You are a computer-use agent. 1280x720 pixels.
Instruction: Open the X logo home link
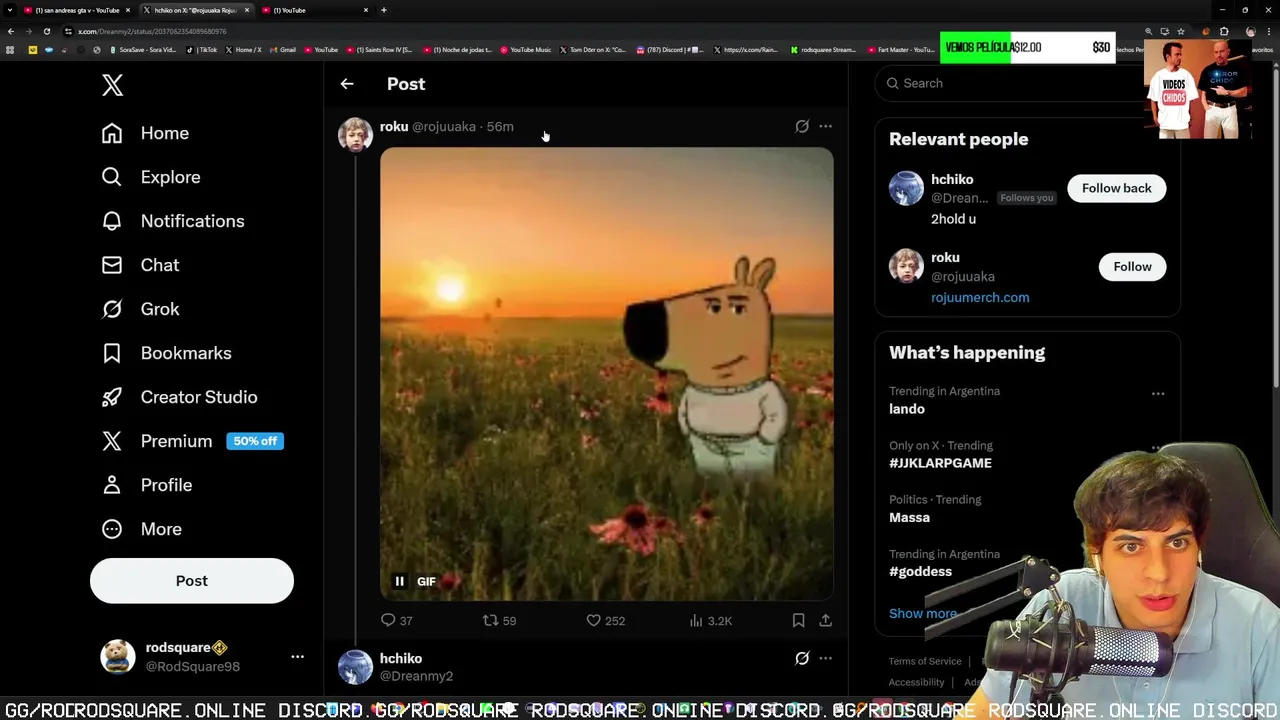click(x=112, y=85)
